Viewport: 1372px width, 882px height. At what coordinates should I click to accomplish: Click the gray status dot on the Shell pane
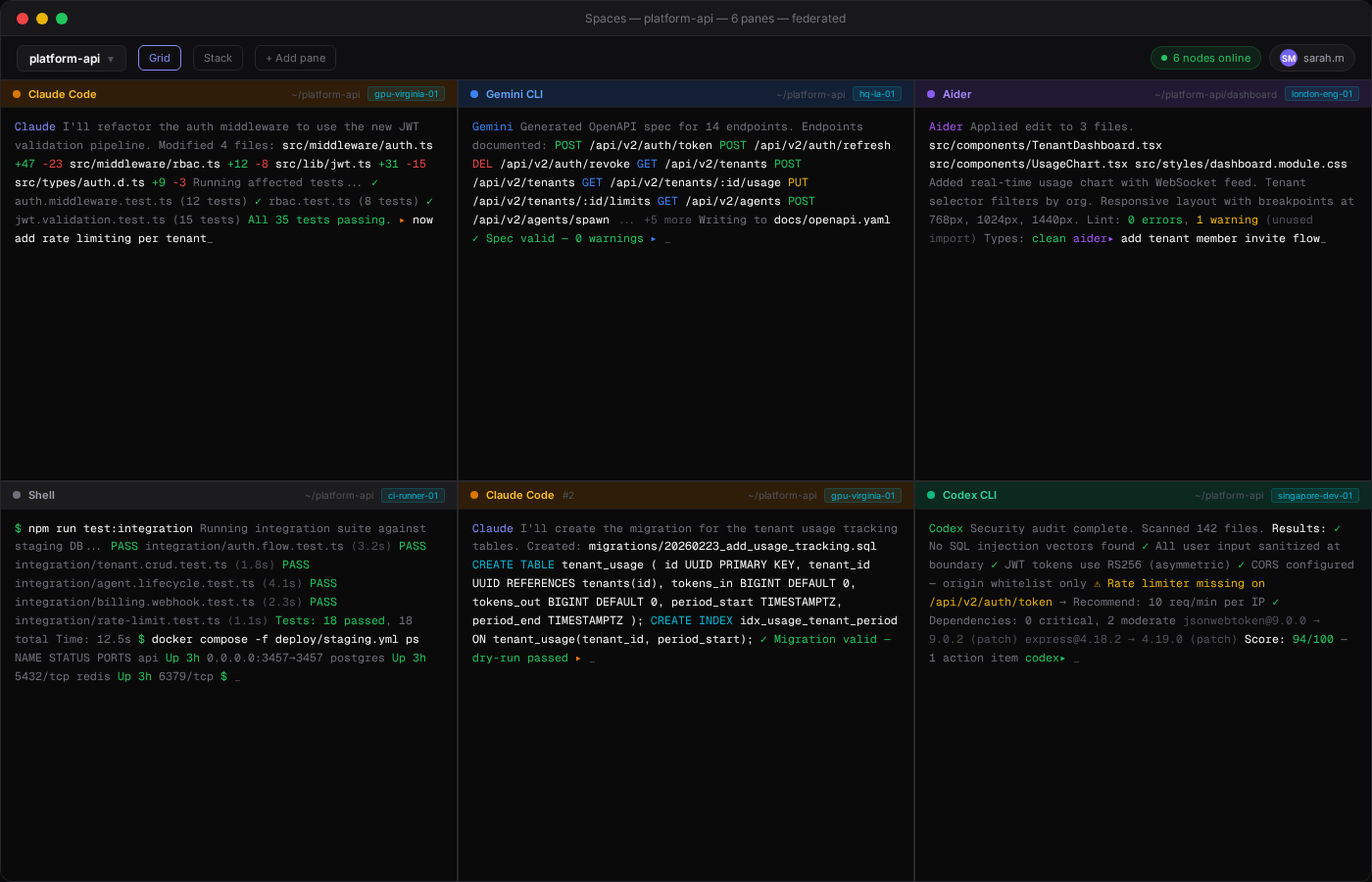click(17, 495)
